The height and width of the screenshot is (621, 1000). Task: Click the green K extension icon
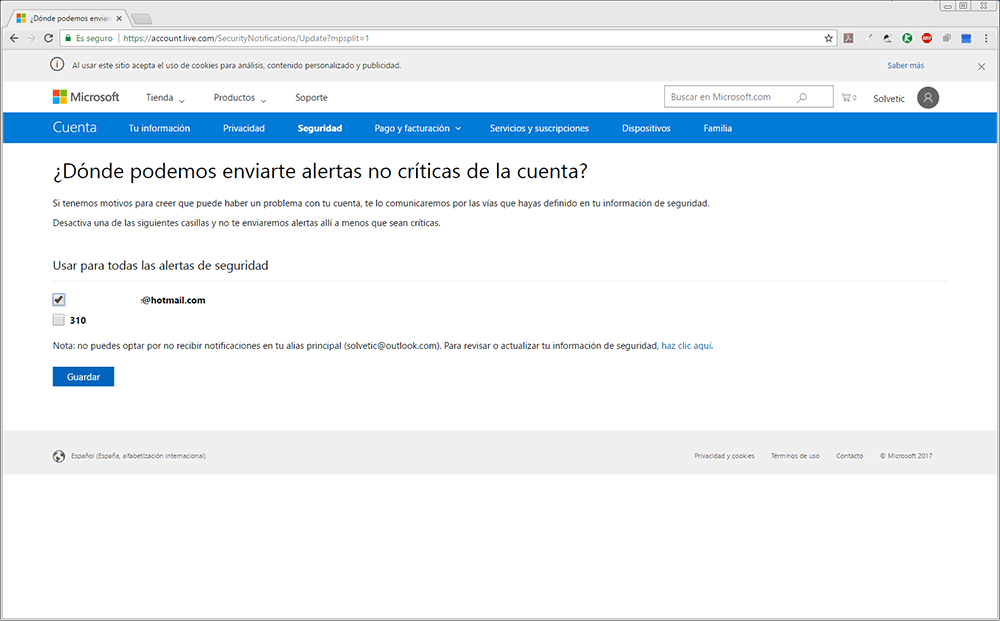click(x=907, y=38)
